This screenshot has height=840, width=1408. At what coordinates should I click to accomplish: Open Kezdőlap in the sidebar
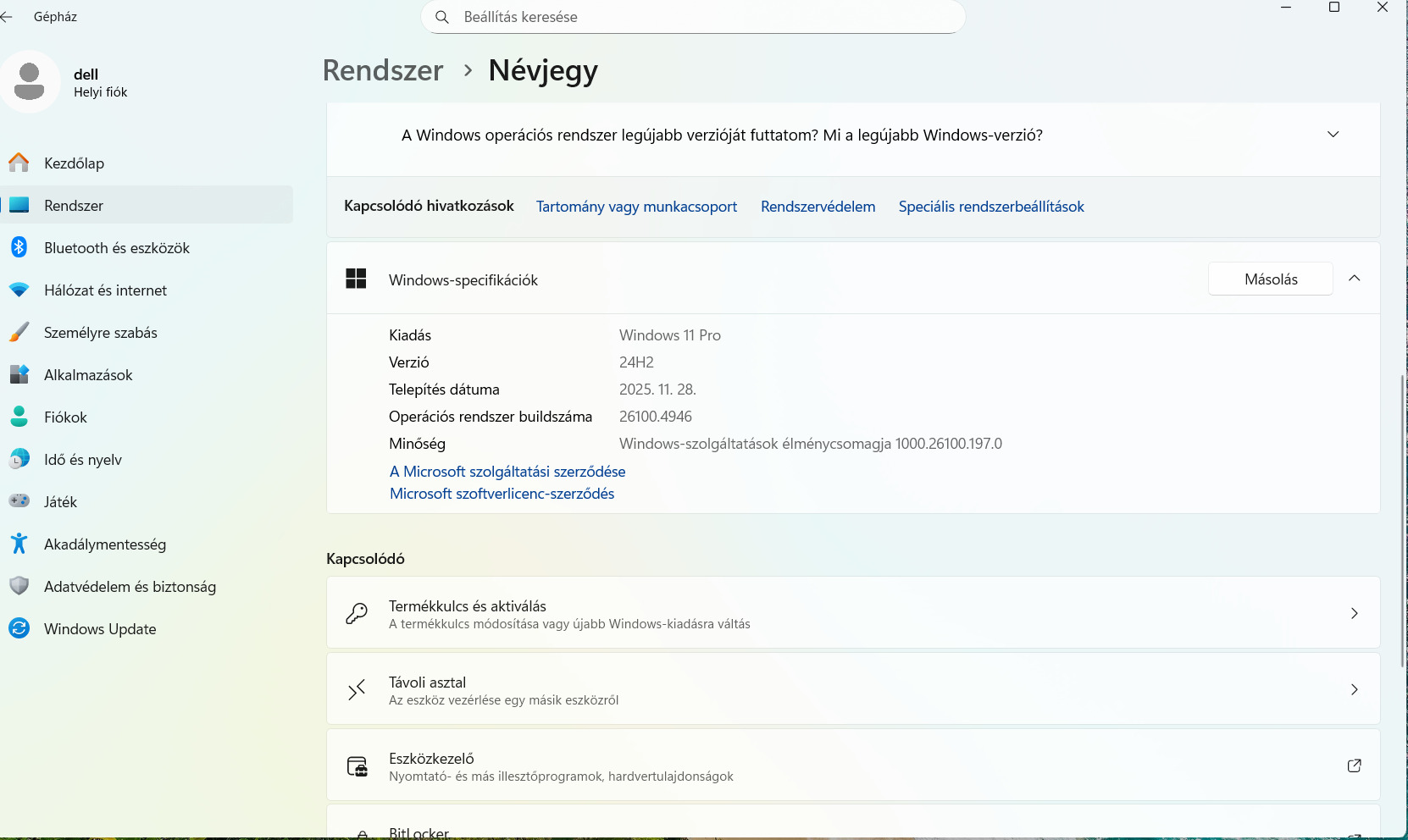tap(147, 163)
